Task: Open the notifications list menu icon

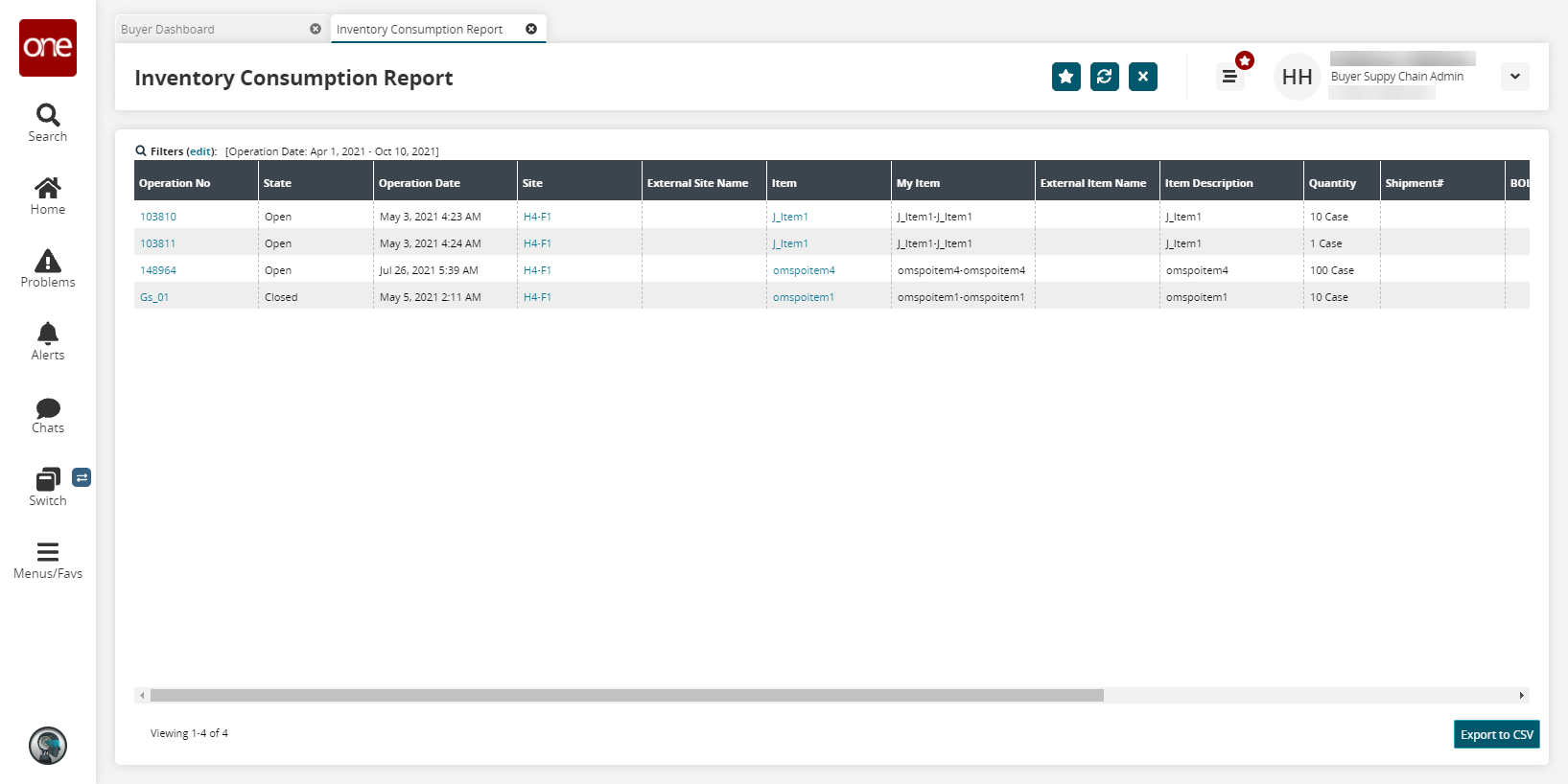Action: click(1229, 77)
